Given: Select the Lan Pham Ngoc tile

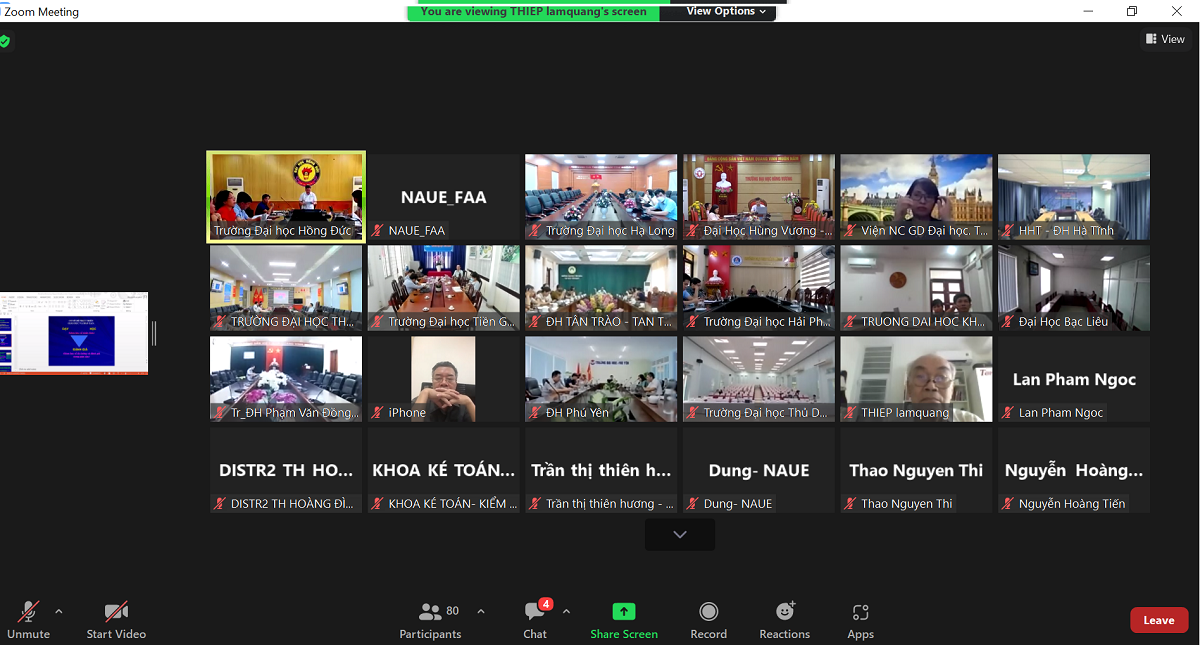Looking at the screenshot, I should pyautogui.click(x=1074, y=379).
